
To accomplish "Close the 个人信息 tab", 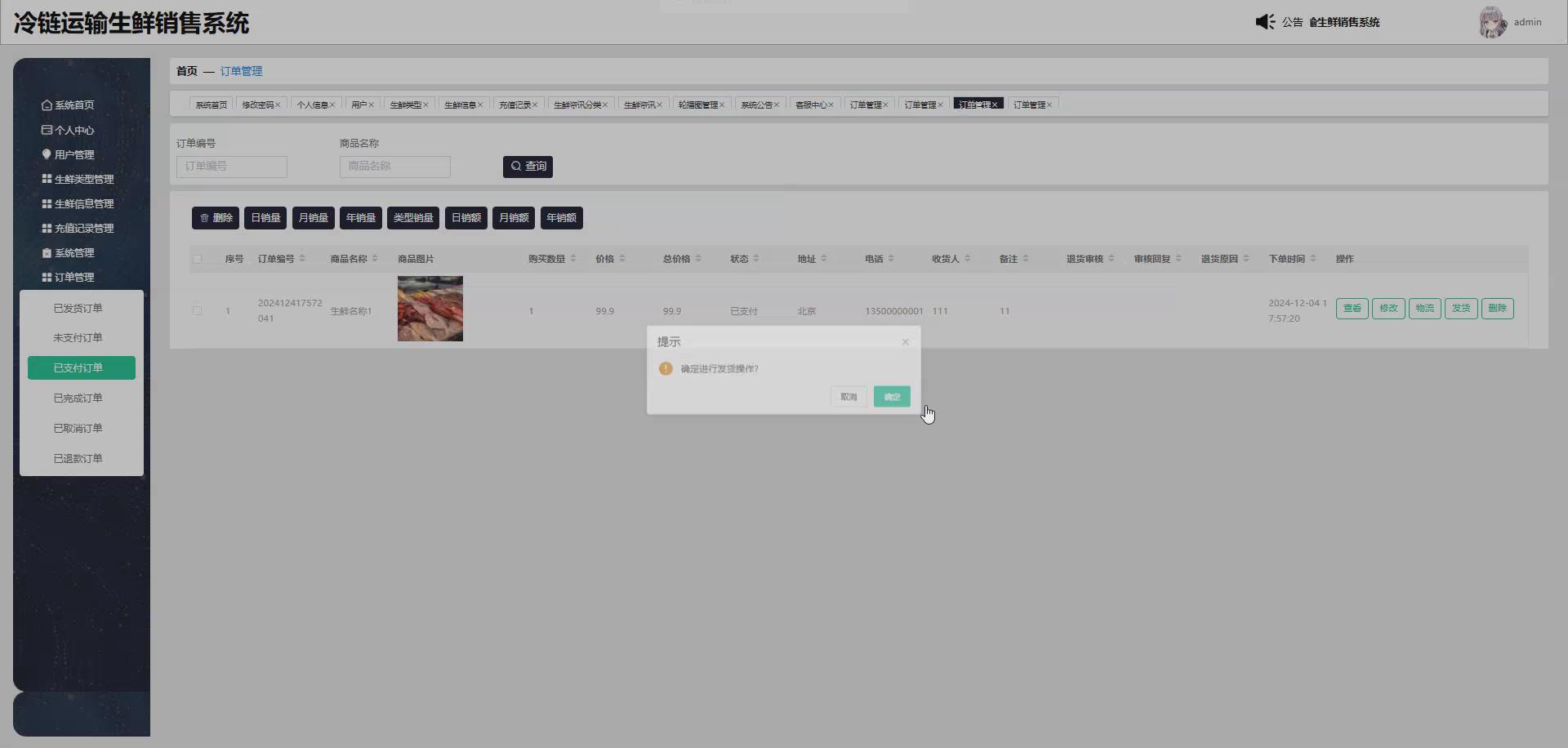I will [x=332, y=105].
